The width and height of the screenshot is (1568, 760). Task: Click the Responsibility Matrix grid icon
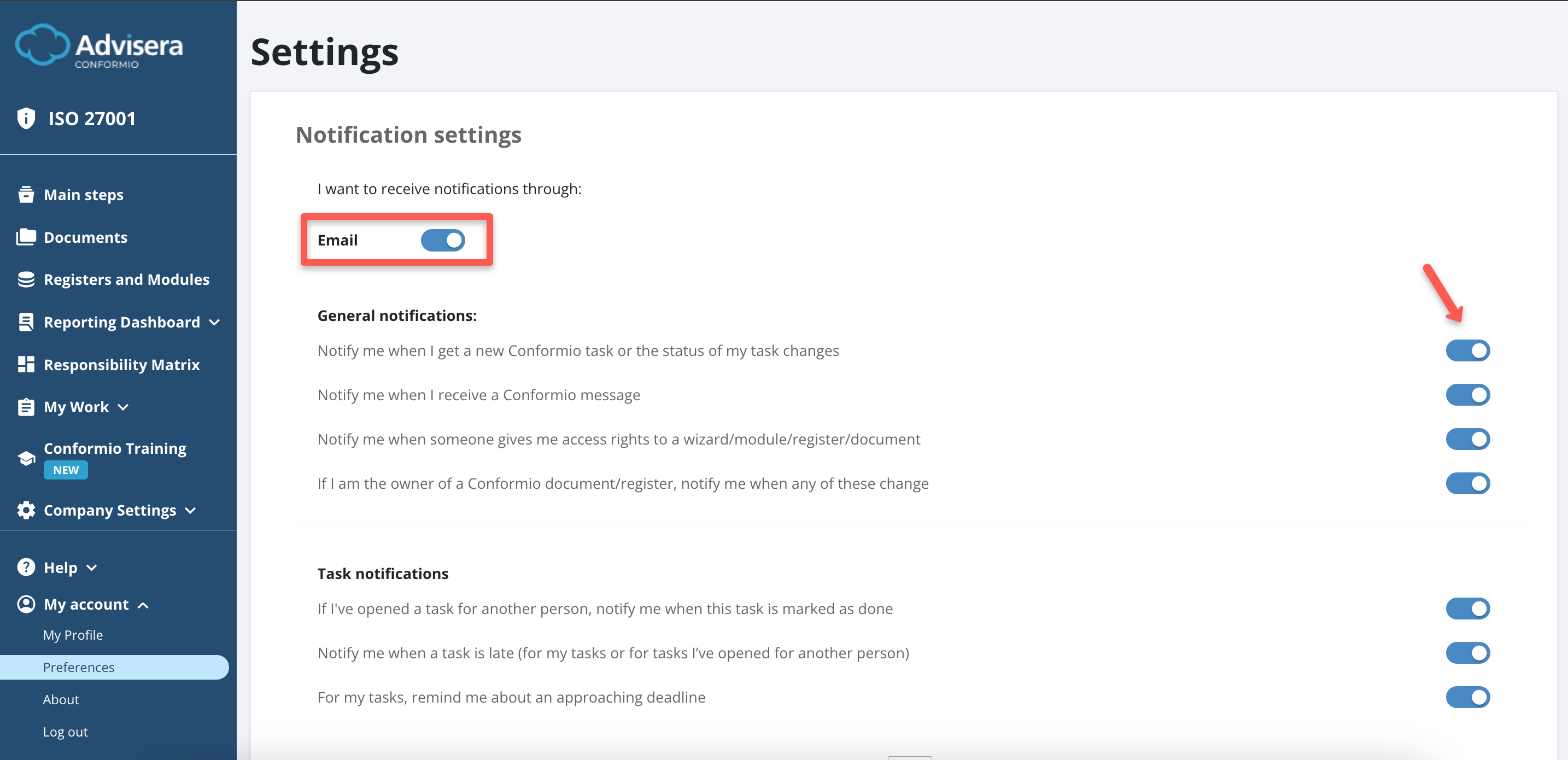click(x=27, y=364)
